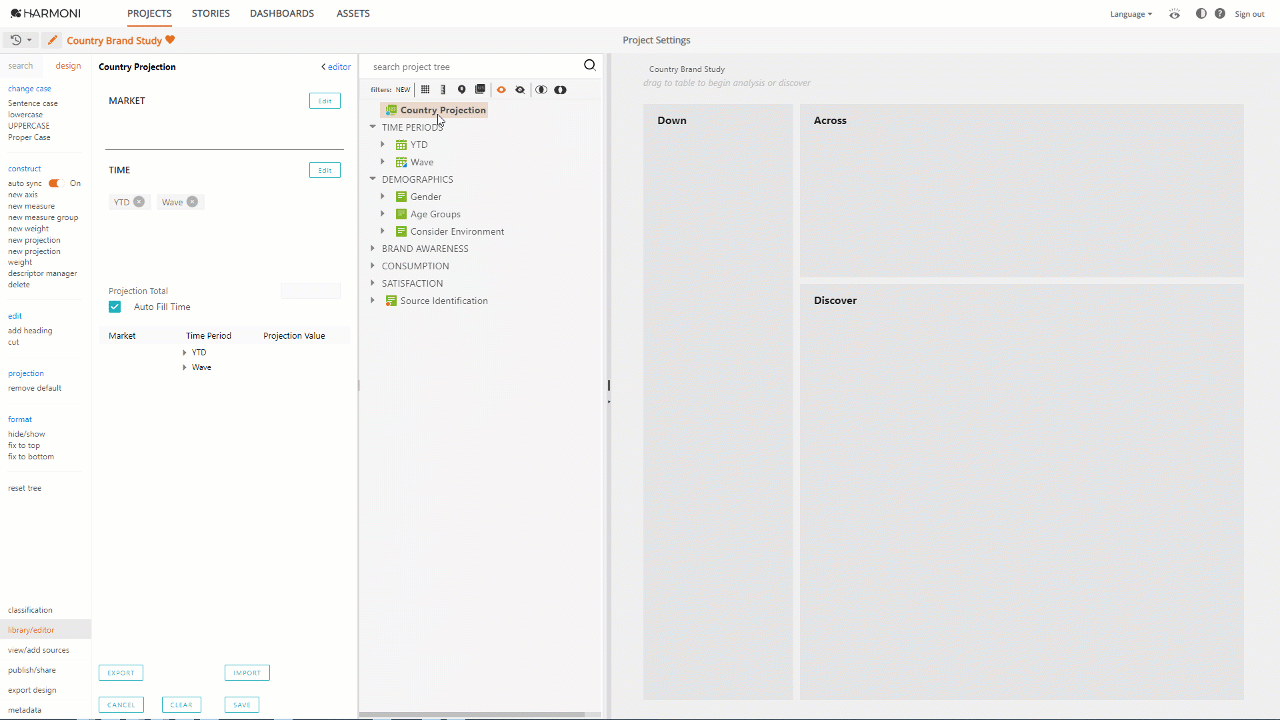Toggle the orange eye visibility filter
Viewport: 1280px width, 720px height.
tap(501, 90)
